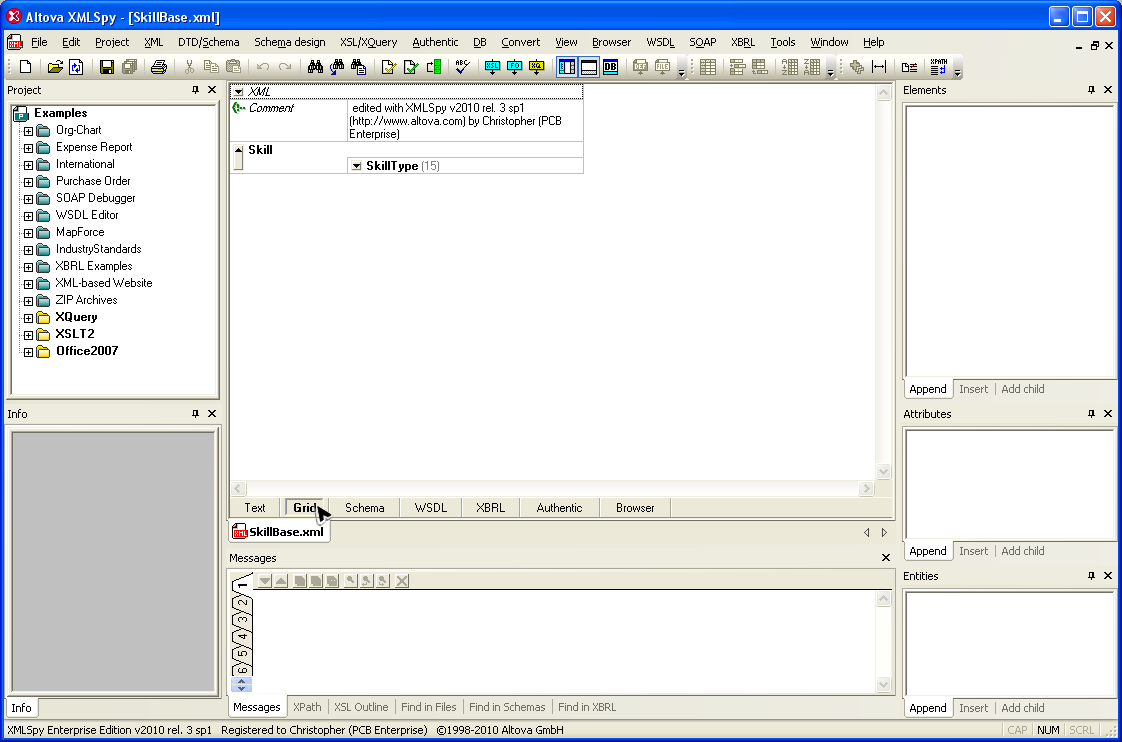1122x742 pixels.
Task: Pin the Project panel
Action: click(195, 90)
